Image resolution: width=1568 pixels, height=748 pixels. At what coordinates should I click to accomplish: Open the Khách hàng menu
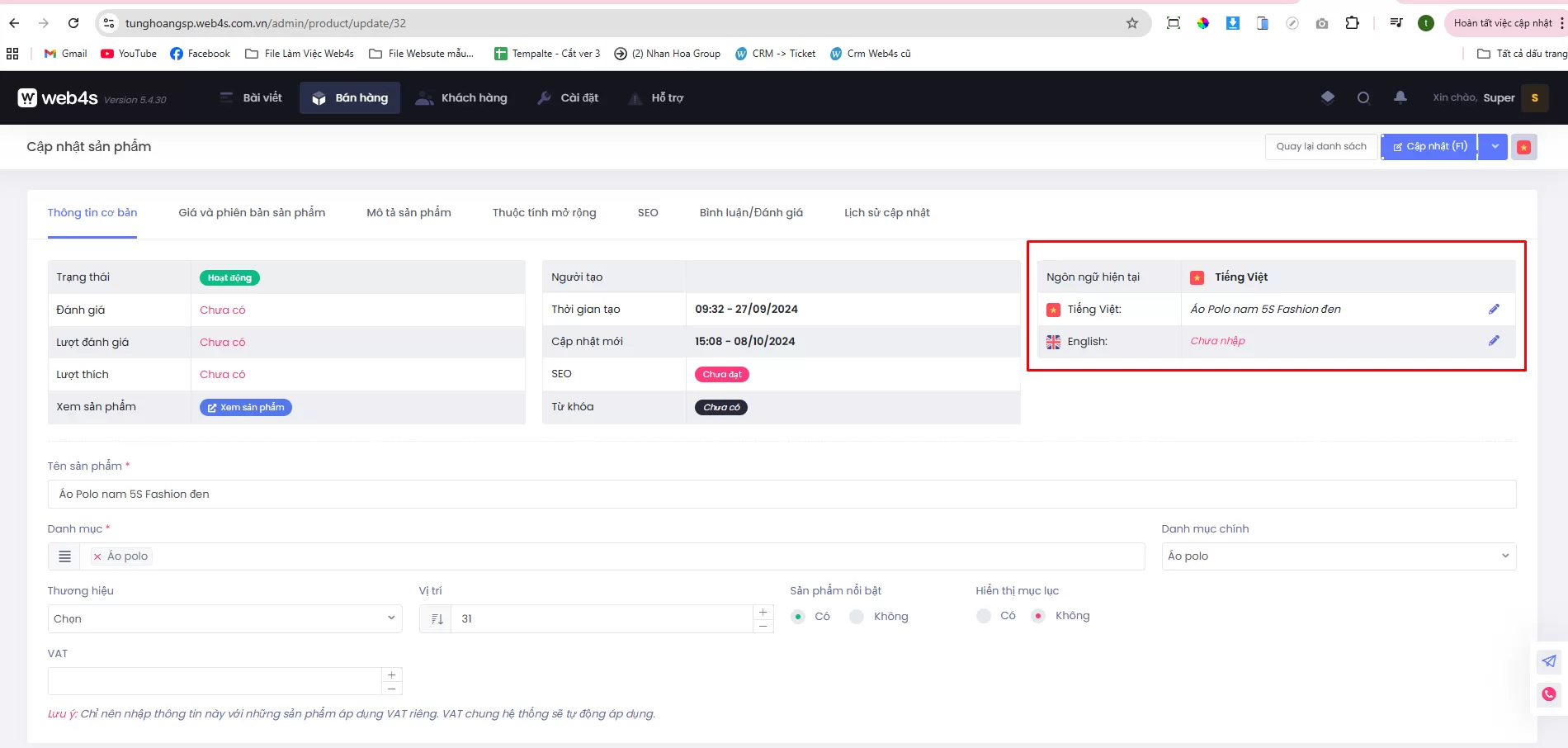click(x=462, y=98)
